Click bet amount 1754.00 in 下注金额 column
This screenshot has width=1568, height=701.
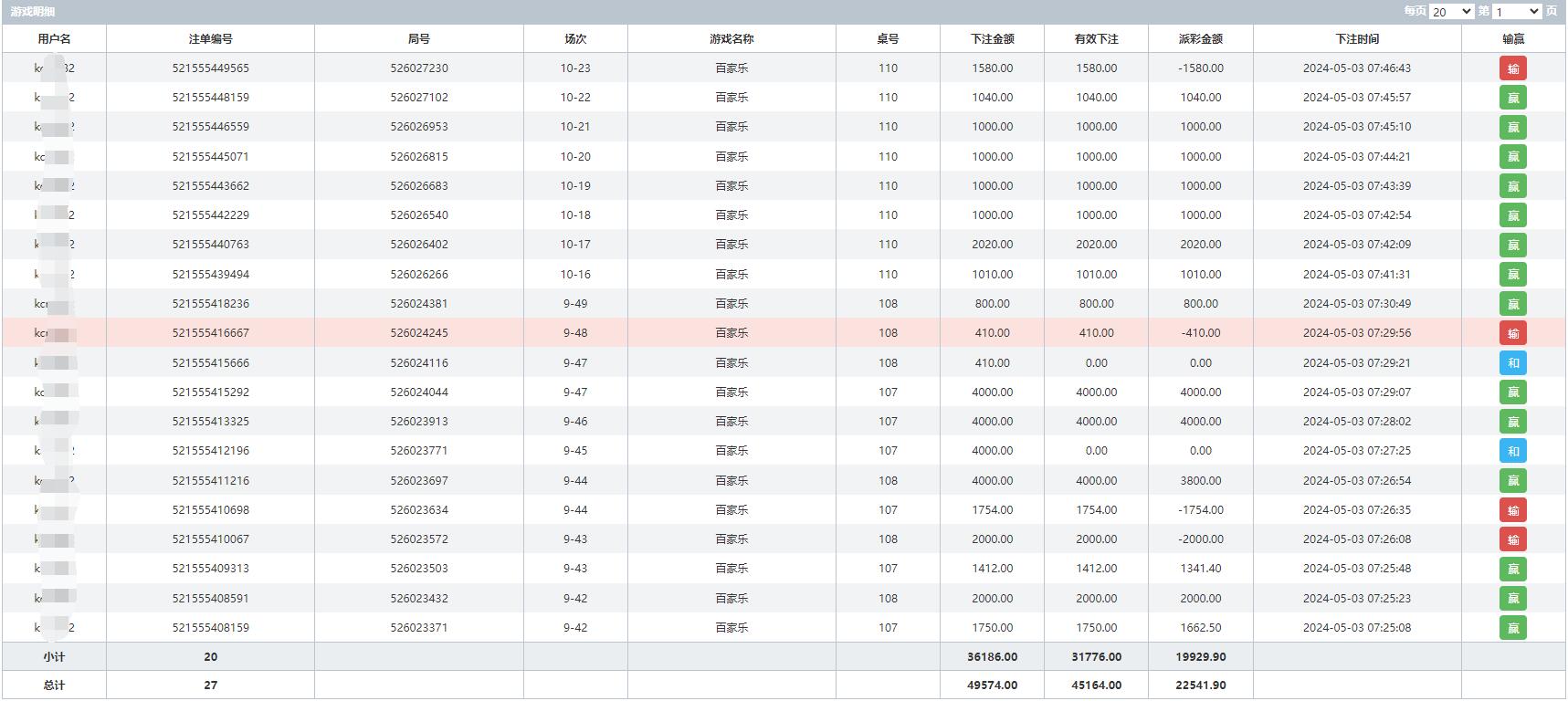992,510
